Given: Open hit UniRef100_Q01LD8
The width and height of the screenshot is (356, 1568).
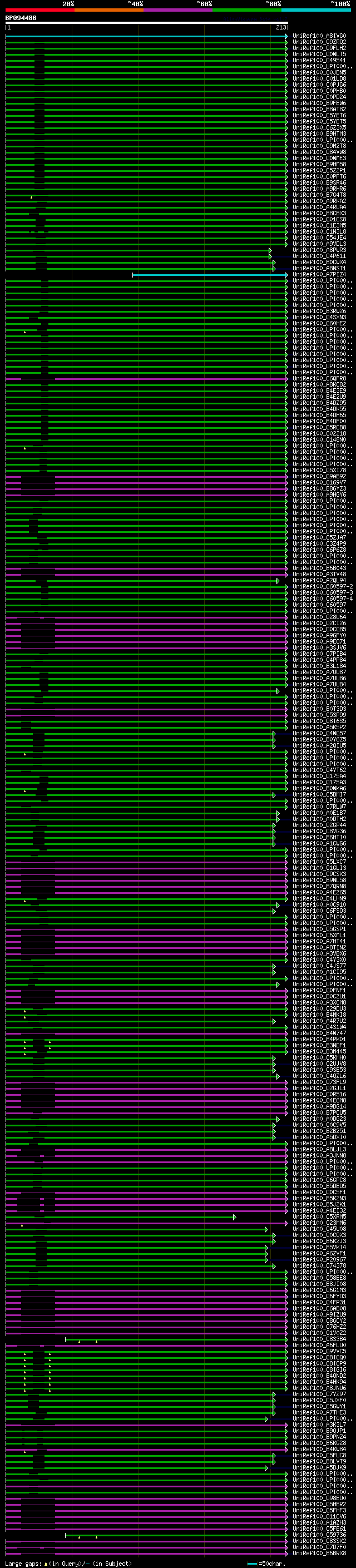Looking at the screenshot, I should tap(319, 78).
